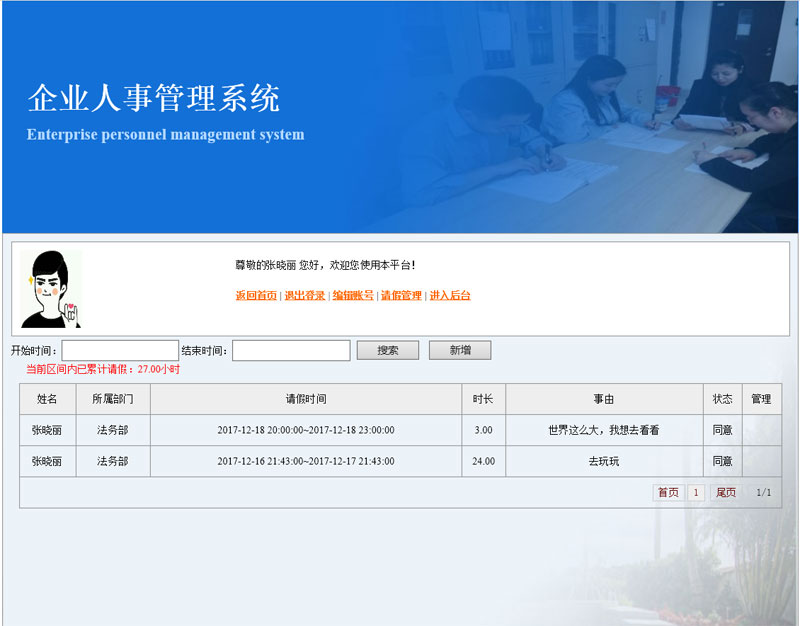The height and width of the screenshot is (626, 800).
Task: Select the 2017-12-16 21:43:00 leave time cell
Action: [x=306, y=461]
